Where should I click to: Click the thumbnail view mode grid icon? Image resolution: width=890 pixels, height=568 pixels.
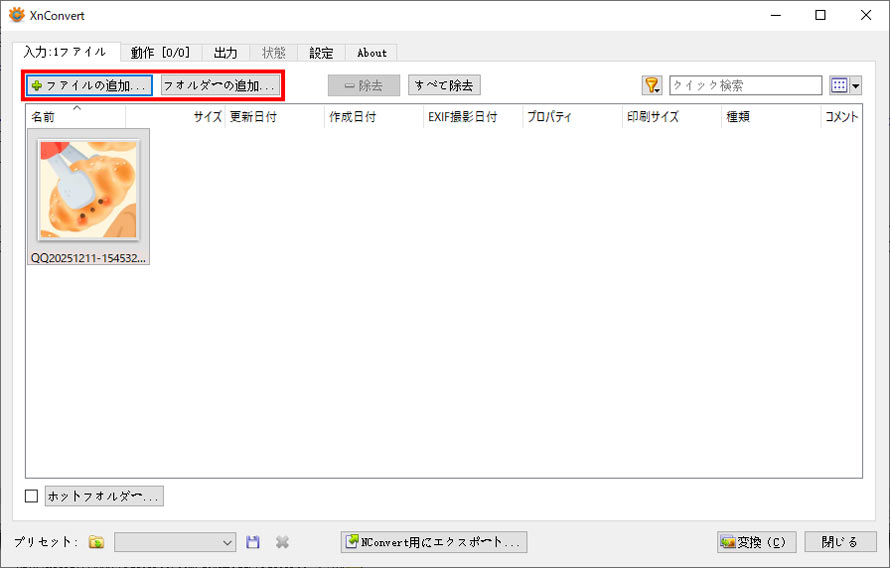(x=839, y=86)
